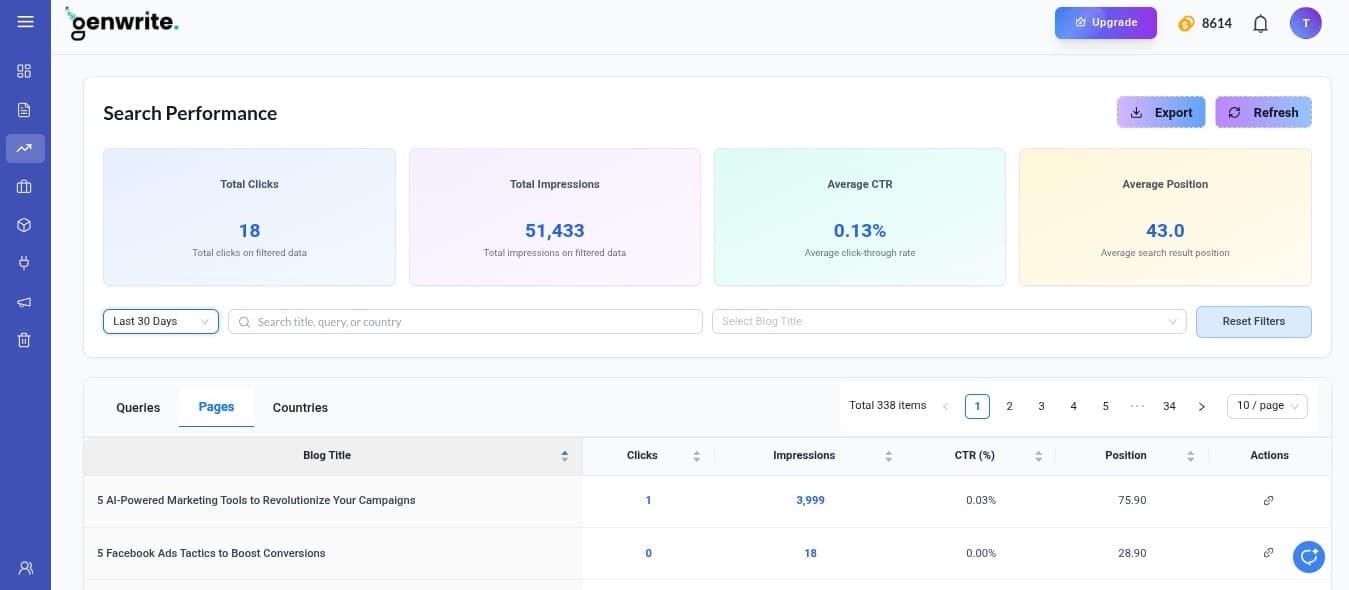The width and height of the screenshot is (1349, 590).
Task: Click position value 75.90
Action: tap(1132, 500)
